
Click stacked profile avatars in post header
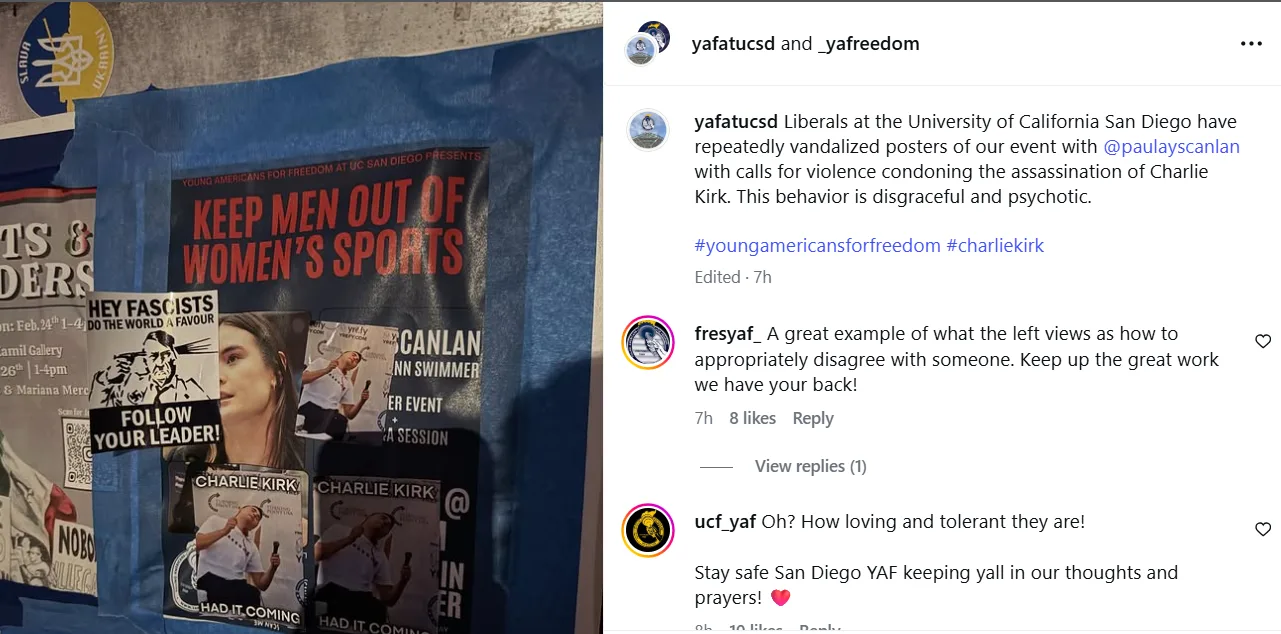[648, 42]
